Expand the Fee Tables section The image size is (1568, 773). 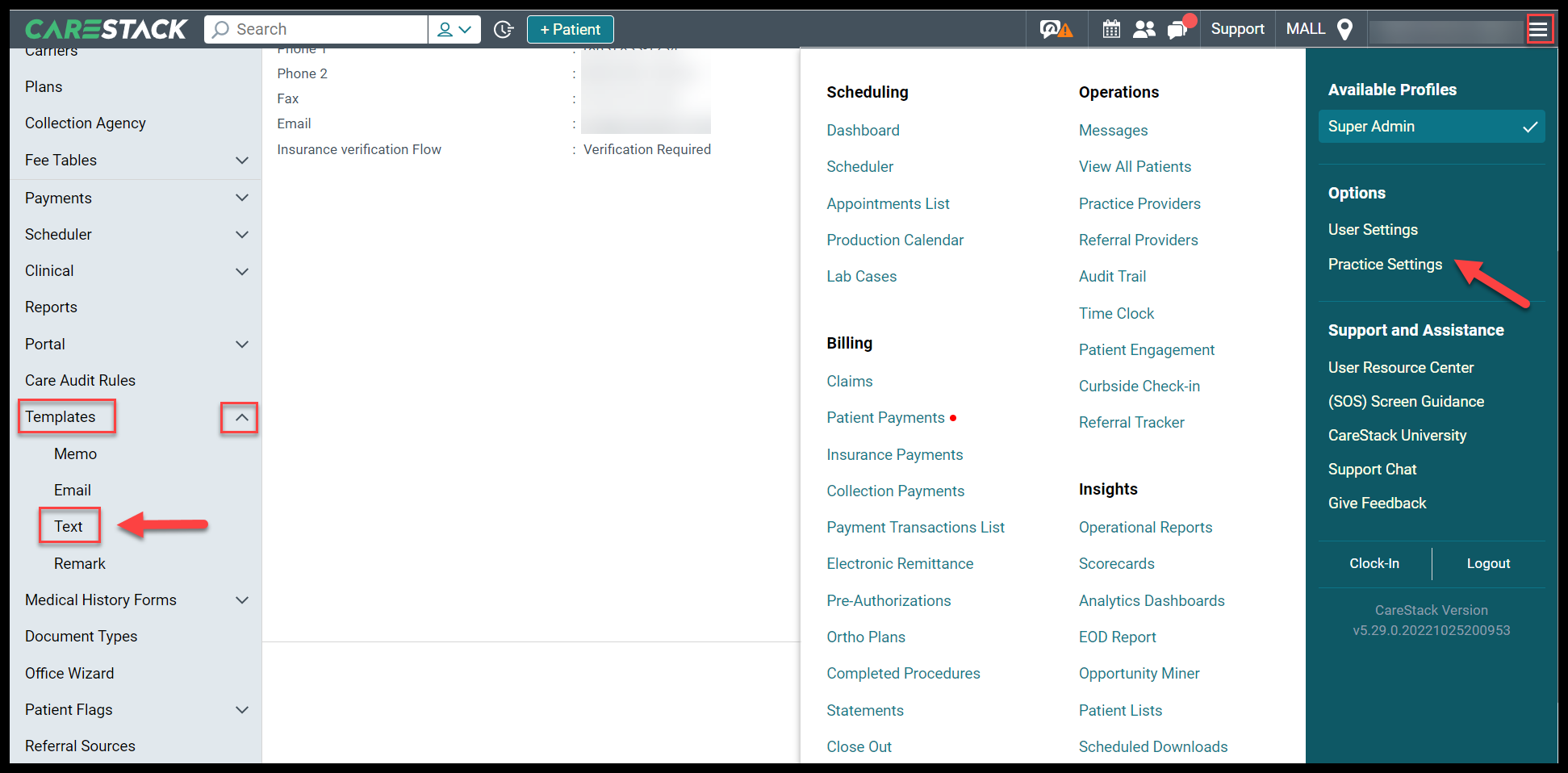(241, 160)
